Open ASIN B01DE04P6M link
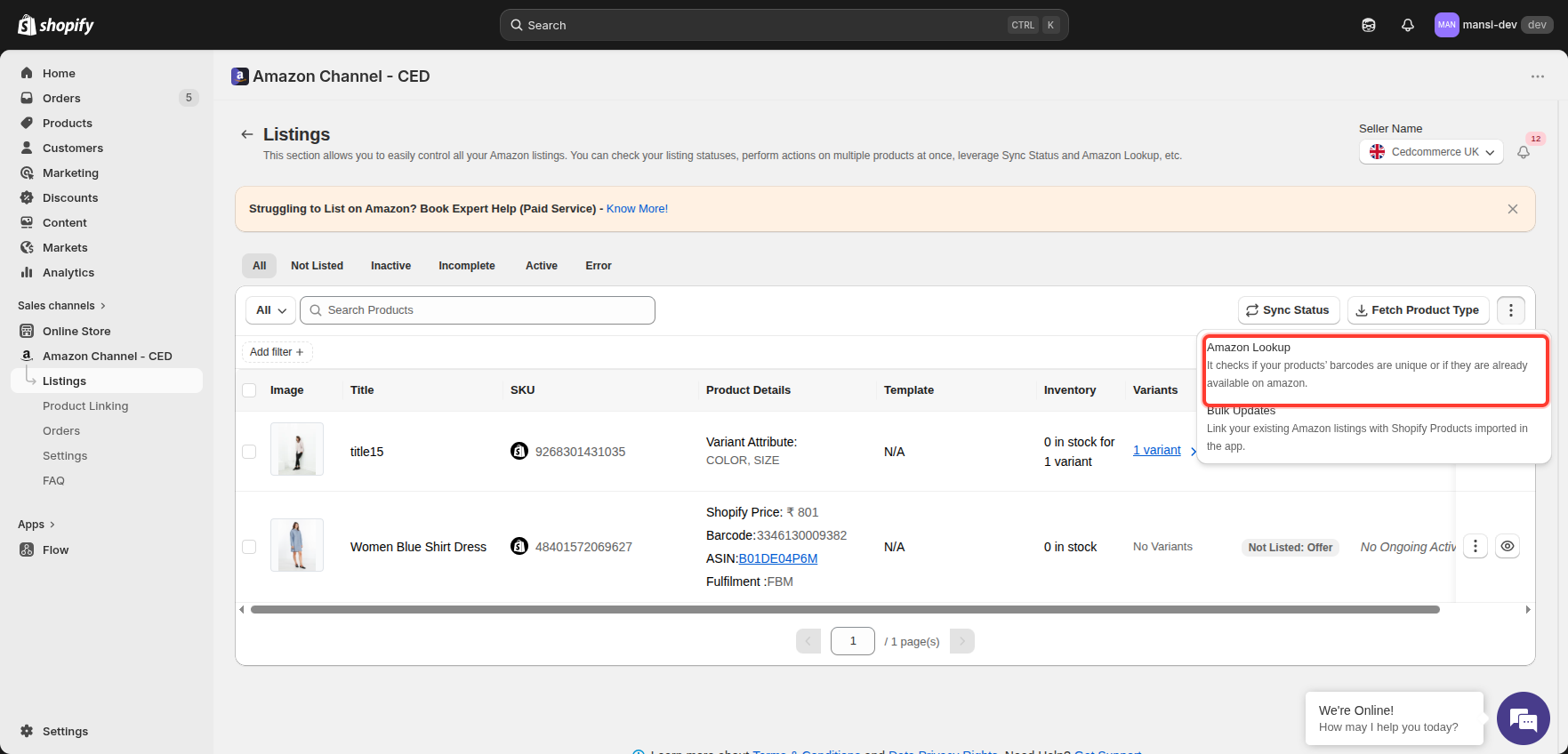This screenshot has width=1568, height=754. (x=778, y=558)
